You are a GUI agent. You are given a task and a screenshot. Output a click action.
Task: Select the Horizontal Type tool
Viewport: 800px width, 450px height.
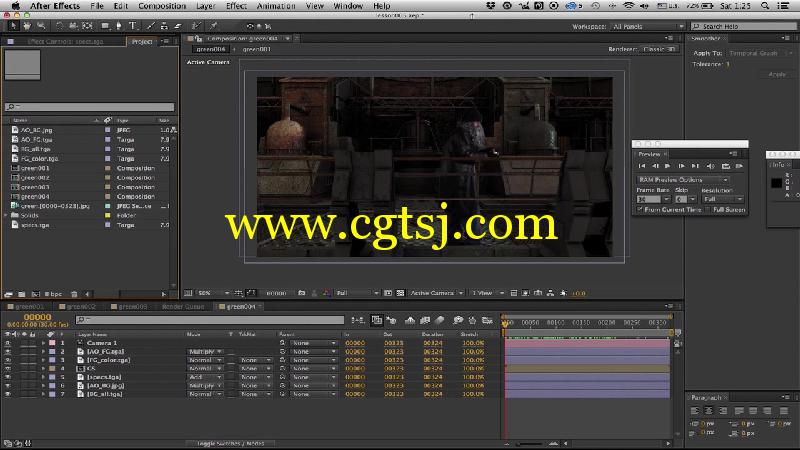[133, 26]
